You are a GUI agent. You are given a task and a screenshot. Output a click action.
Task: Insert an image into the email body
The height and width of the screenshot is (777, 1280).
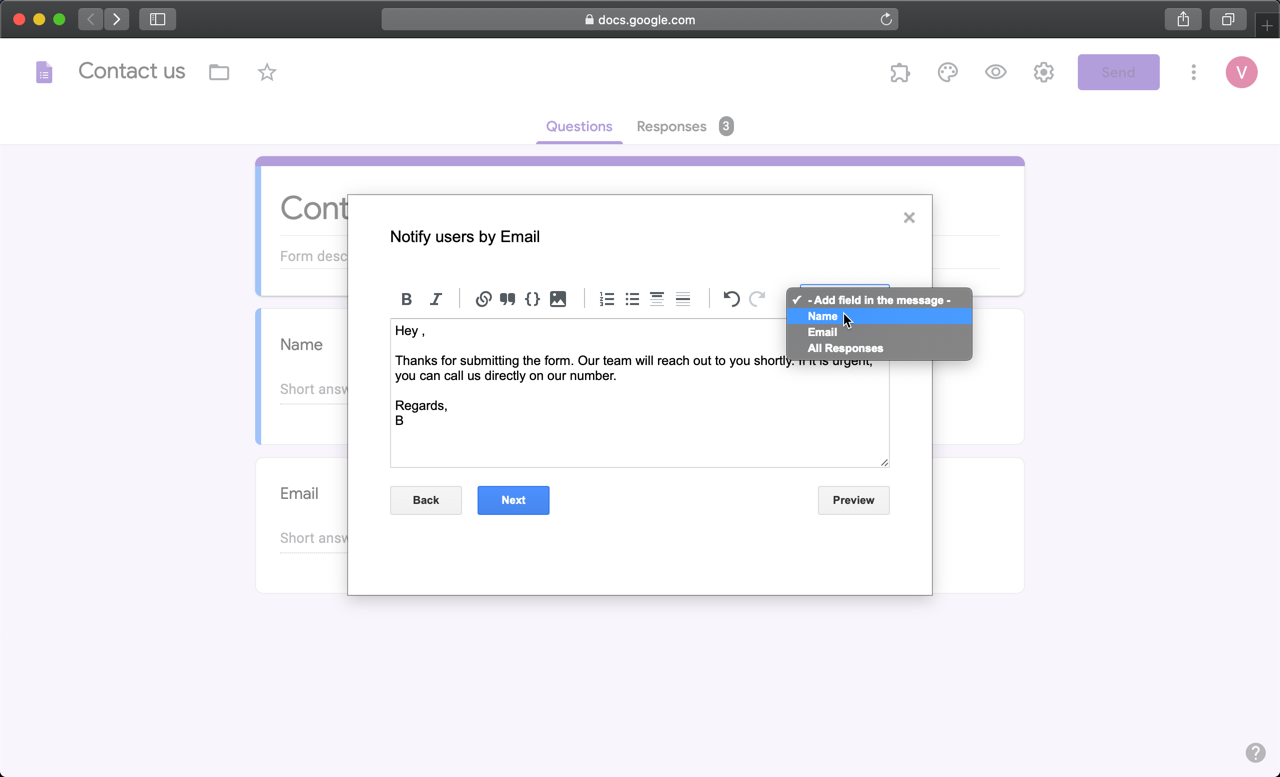[557, 298]
